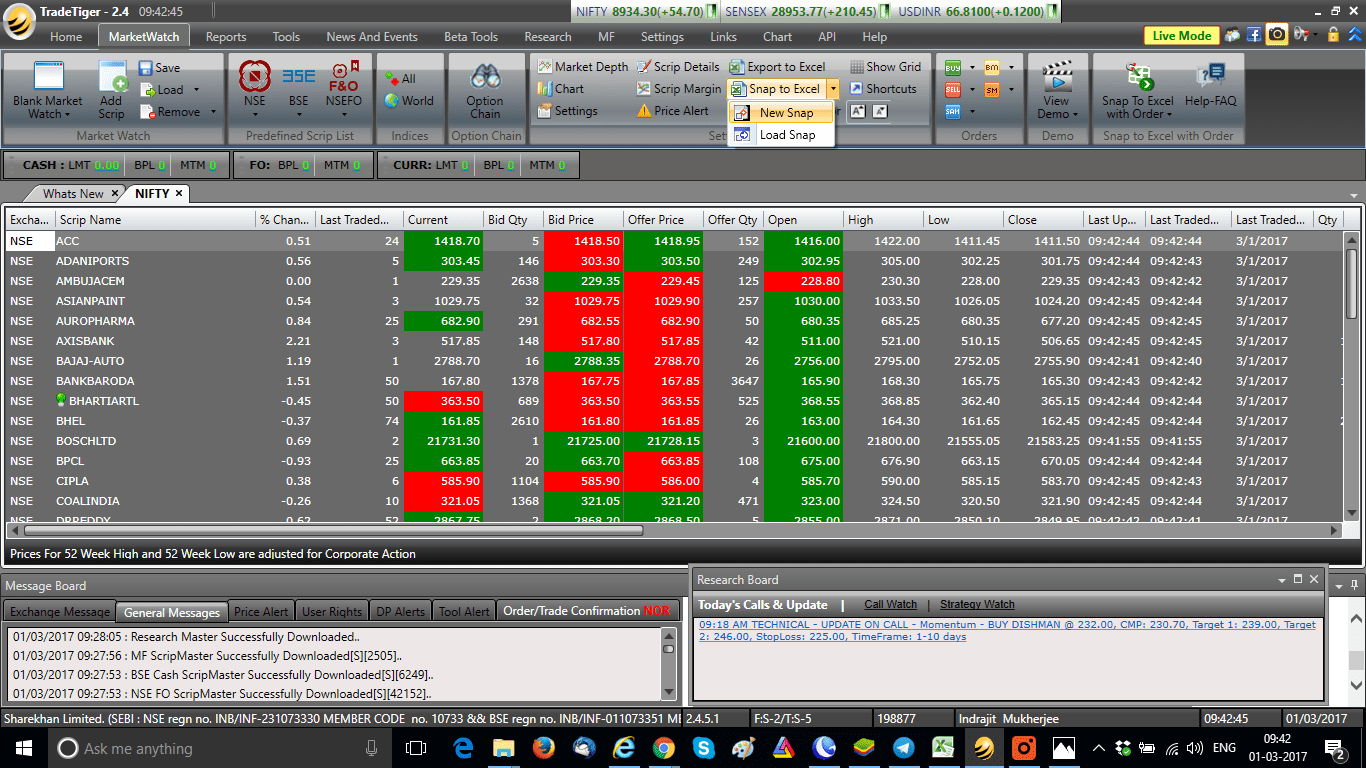
Task: Open the dropdown arrow beside the SM icon
Action: point(1010,90)
